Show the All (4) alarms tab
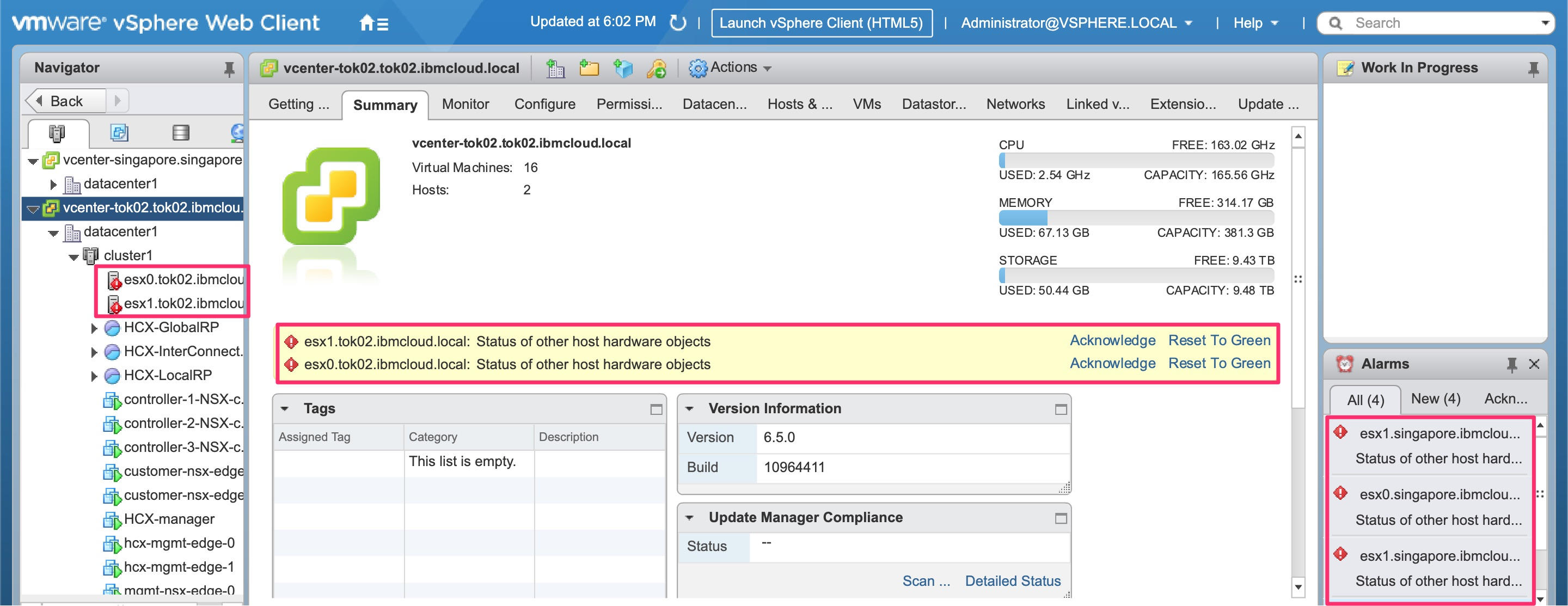 [x=1365, y=400]
